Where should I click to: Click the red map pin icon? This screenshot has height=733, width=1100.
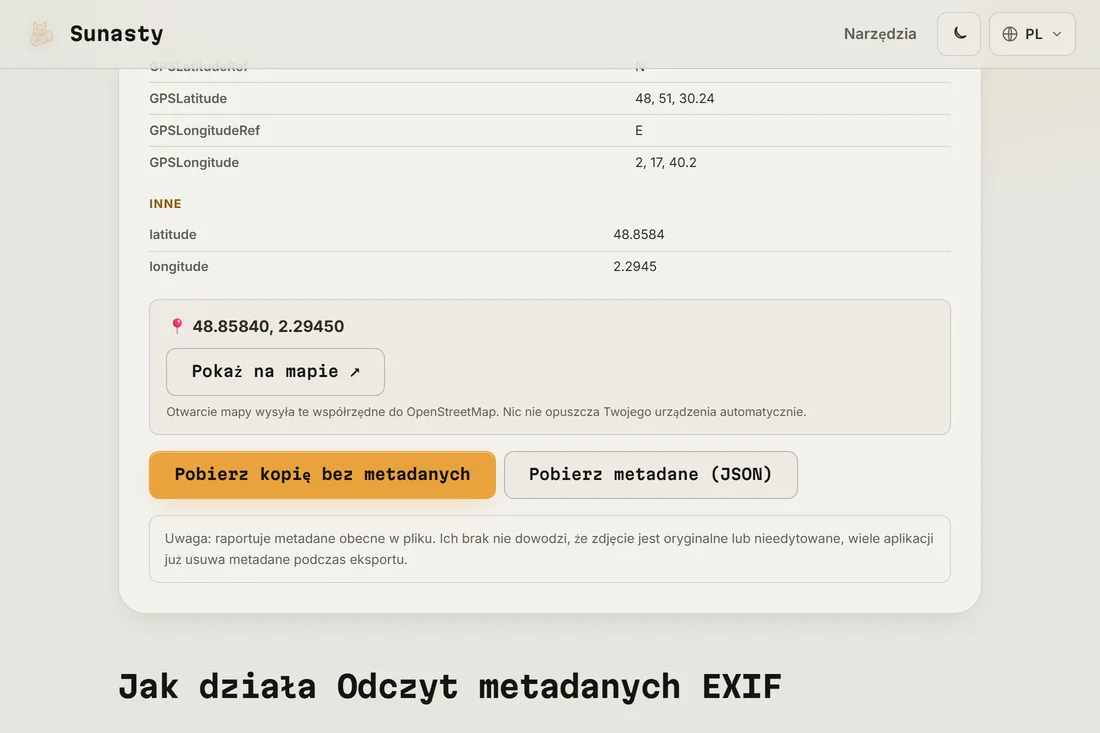click(177, 325)
